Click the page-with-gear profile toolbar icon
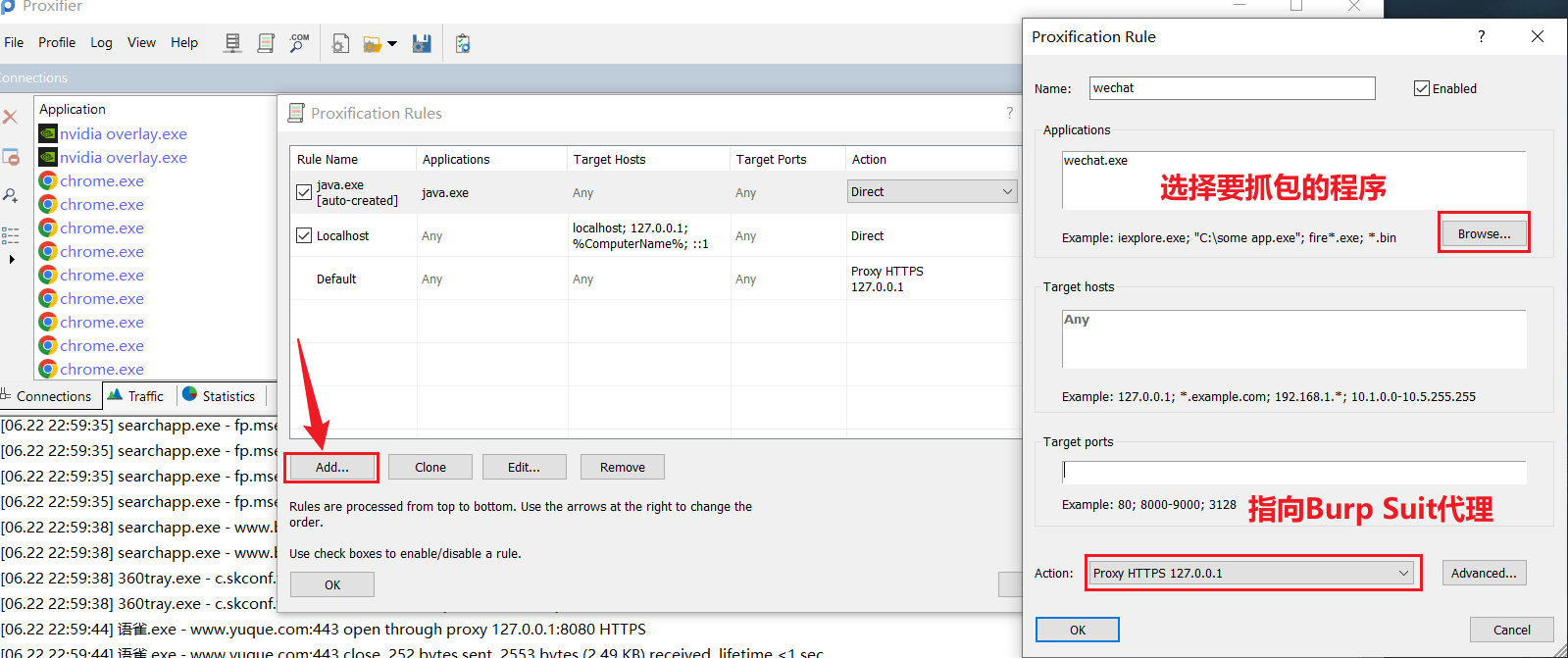Image resolution: width=1568 pixels, height=658 pixels. tap(340, 43)
